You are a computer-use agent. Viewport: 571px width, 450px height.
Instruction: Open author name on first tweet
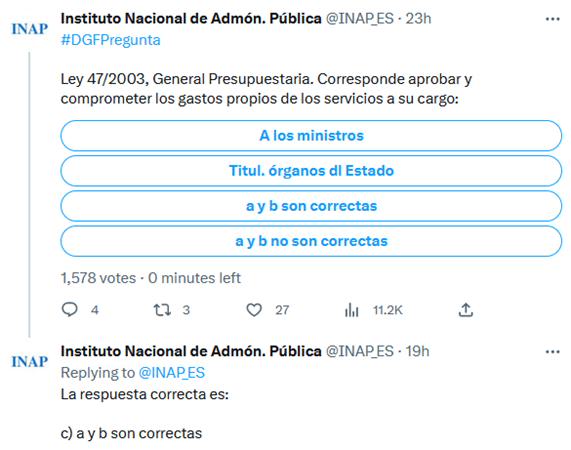coord(191,19)
